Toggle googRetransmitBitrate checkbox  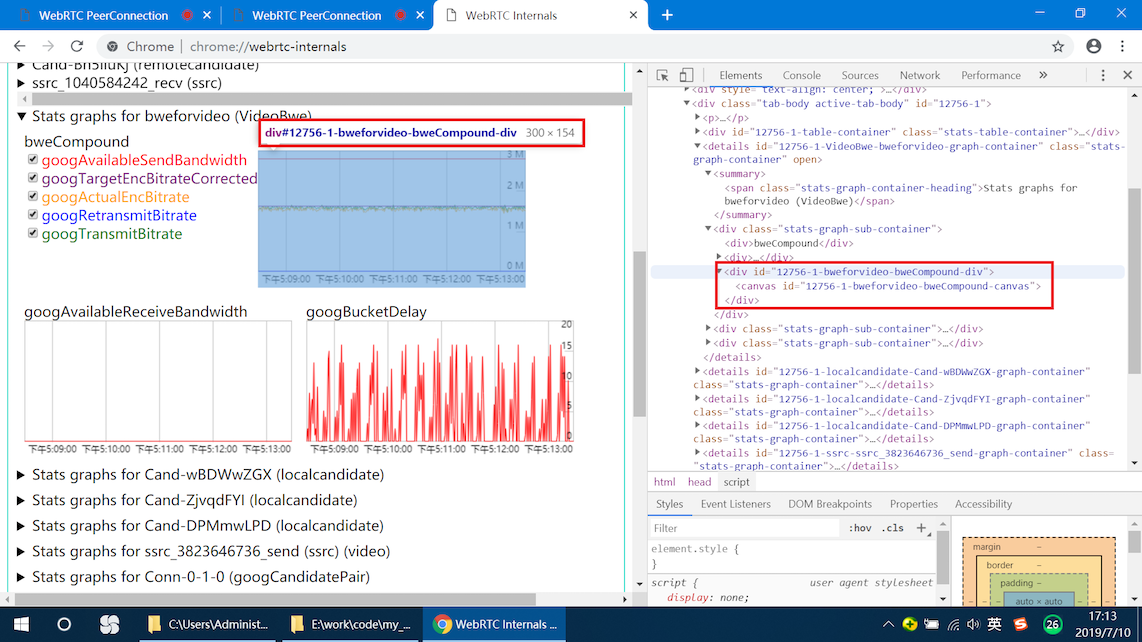(33, 215)
